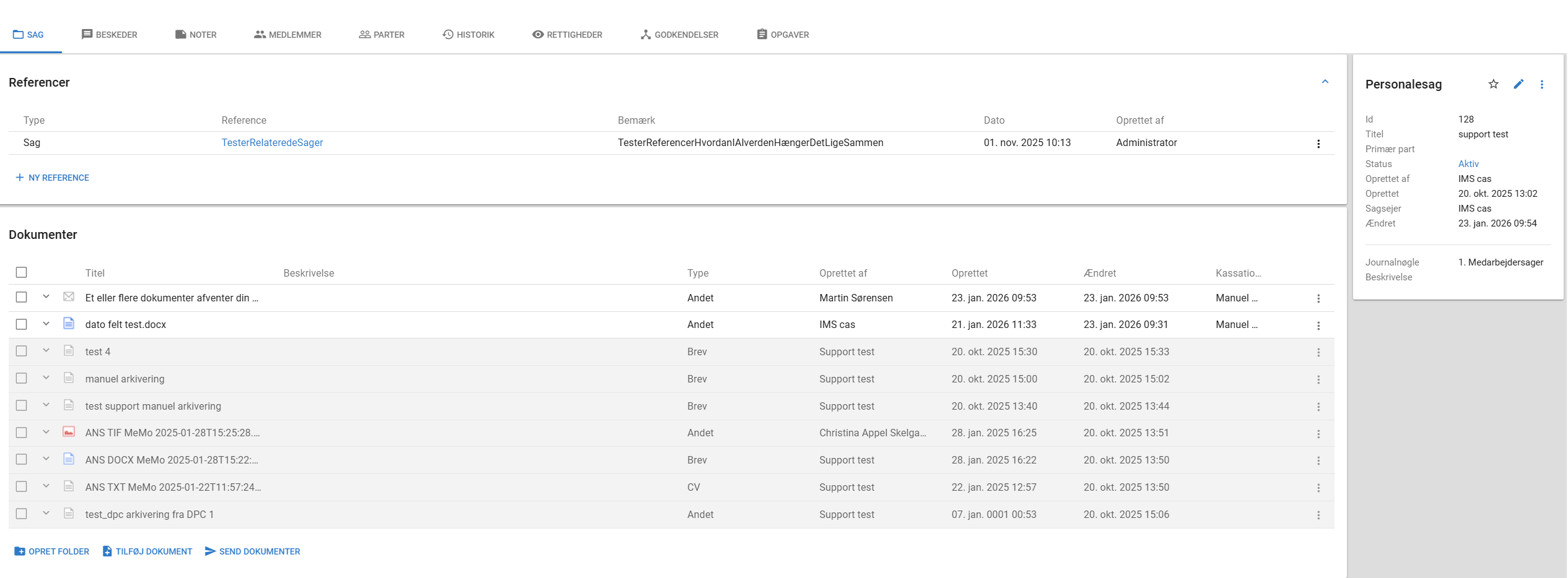
Task: Open row menu for TesterRelateredeSager reference
Action: point(1318,144)
